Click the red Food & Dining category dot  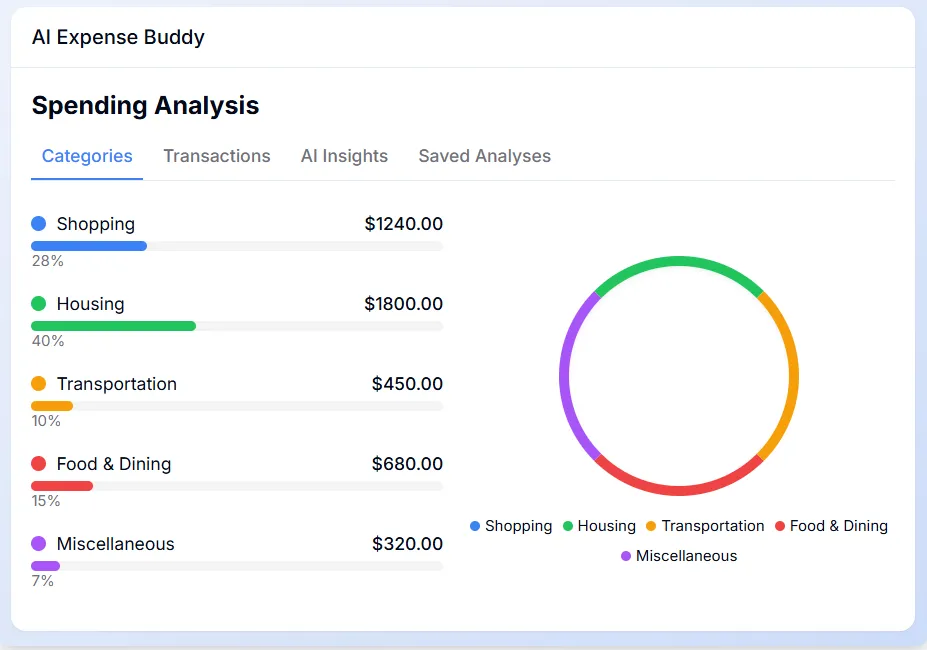coord(38,463)
